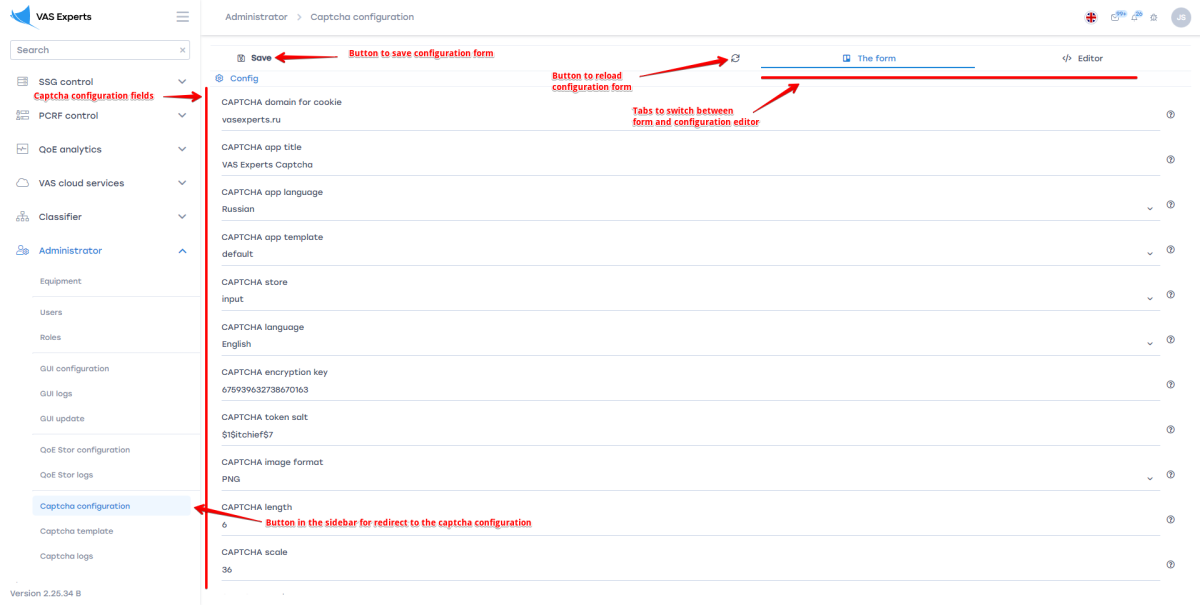Open the CAPTCHA image format dropdown
The width and height of the screenshot is (1200, 605).
tap(1151, 479)
